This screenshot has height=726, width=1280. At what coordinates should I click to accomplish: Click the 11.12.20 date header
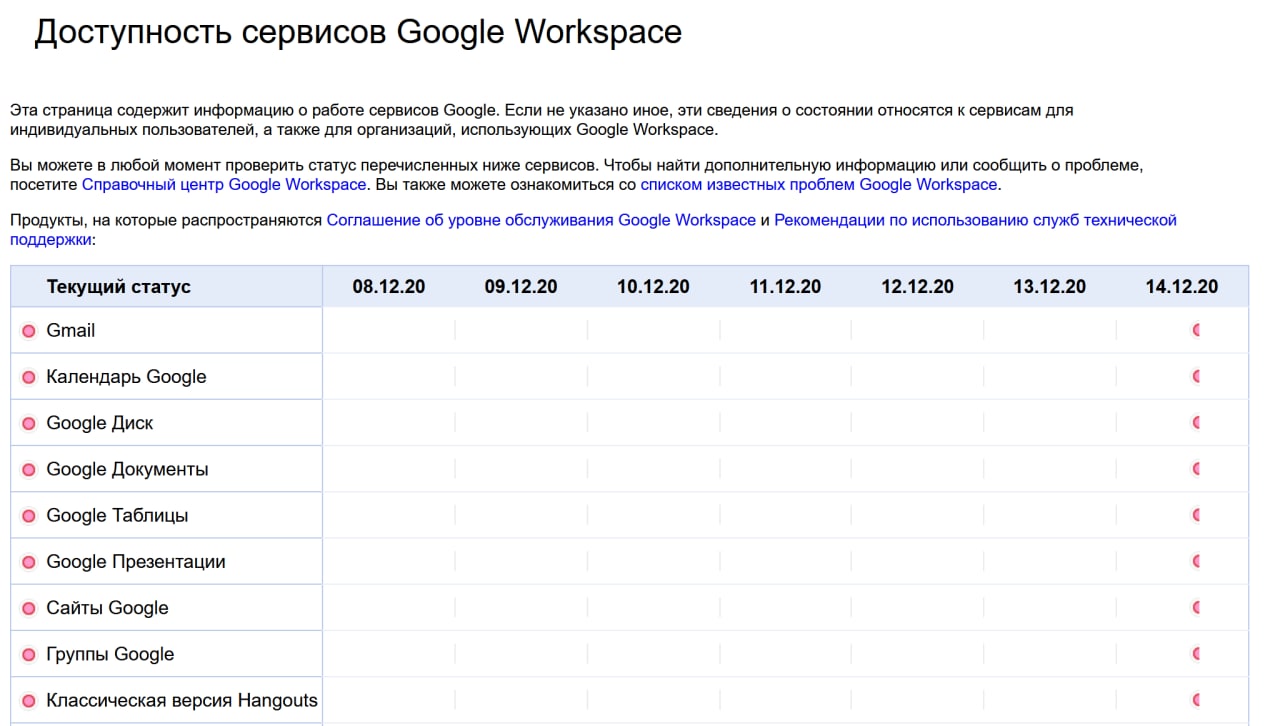coord(785,287)
